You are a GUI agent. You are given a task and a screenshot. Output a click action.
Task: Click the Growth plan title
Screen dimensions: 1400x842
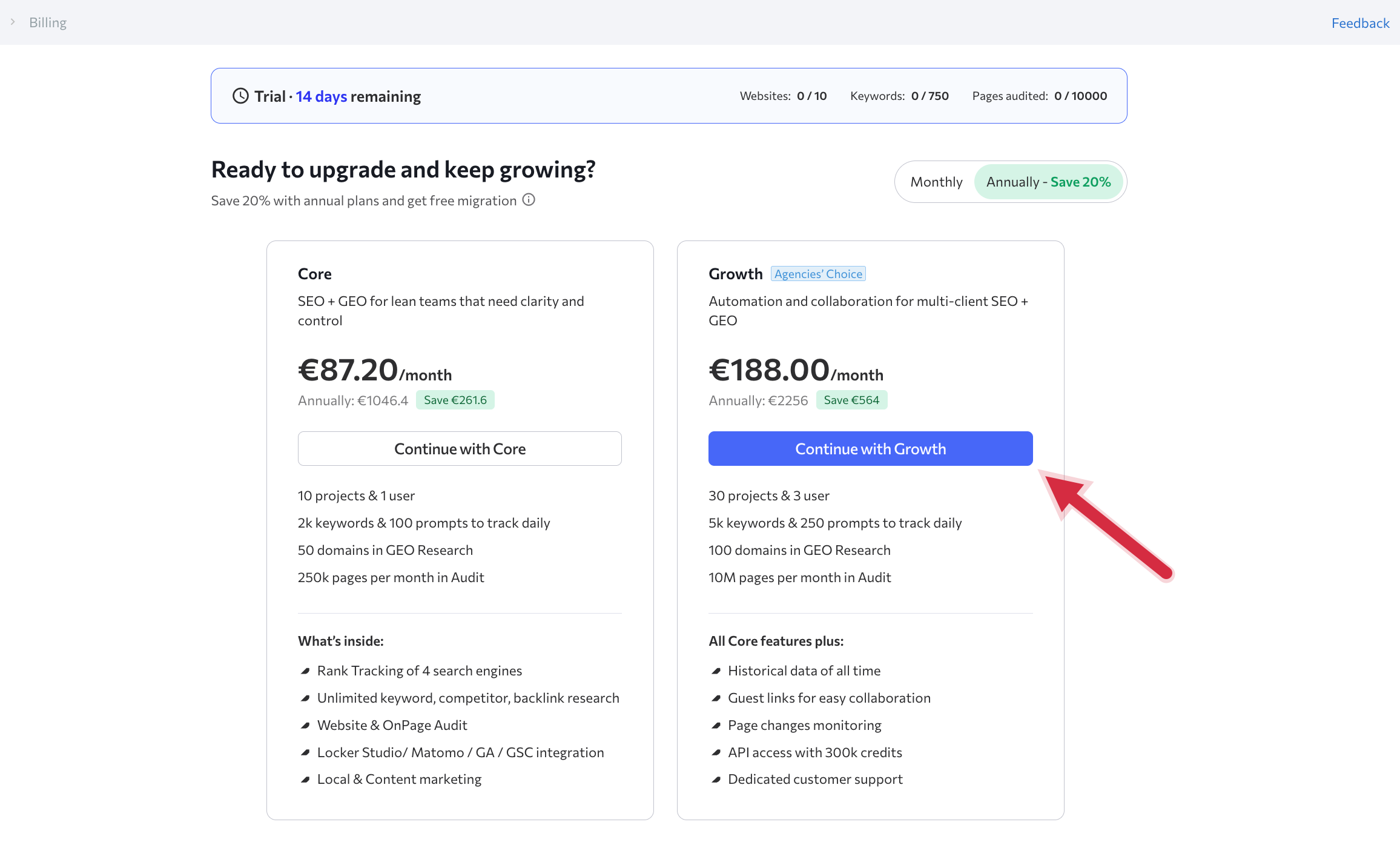(735, 274)
